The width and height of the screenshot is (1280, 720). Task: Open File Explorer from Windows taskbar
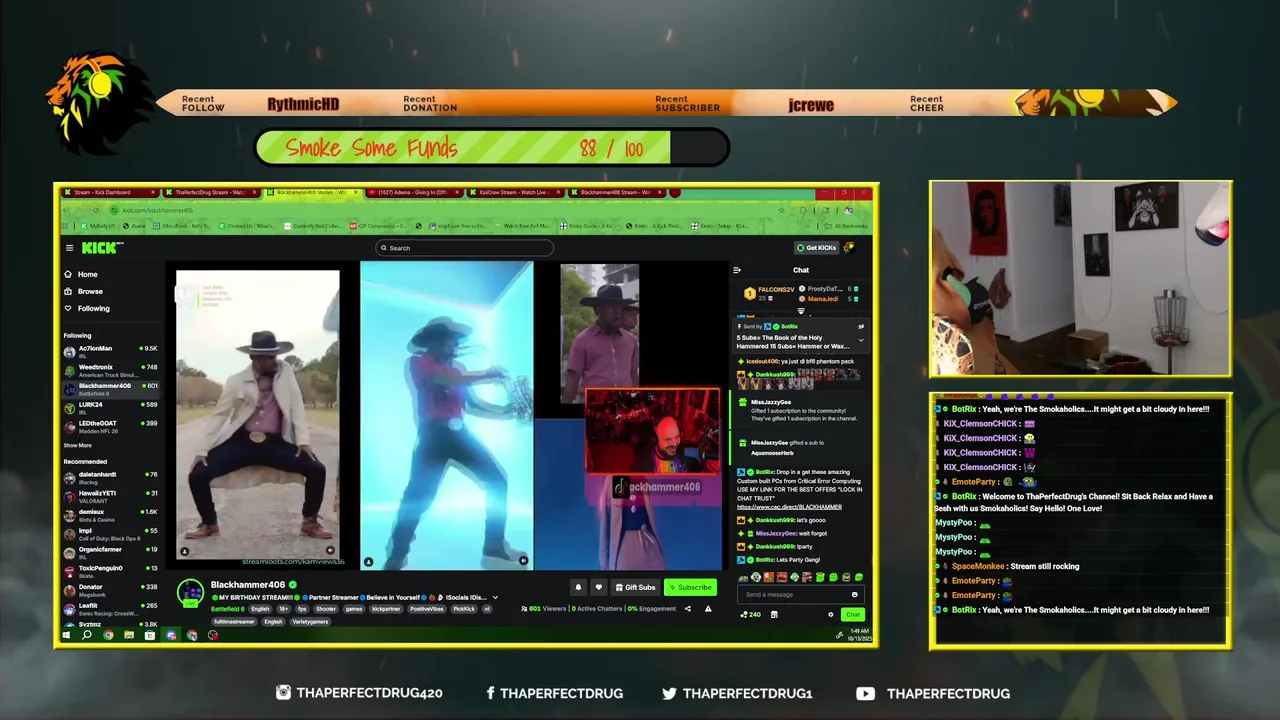(129, 635)
